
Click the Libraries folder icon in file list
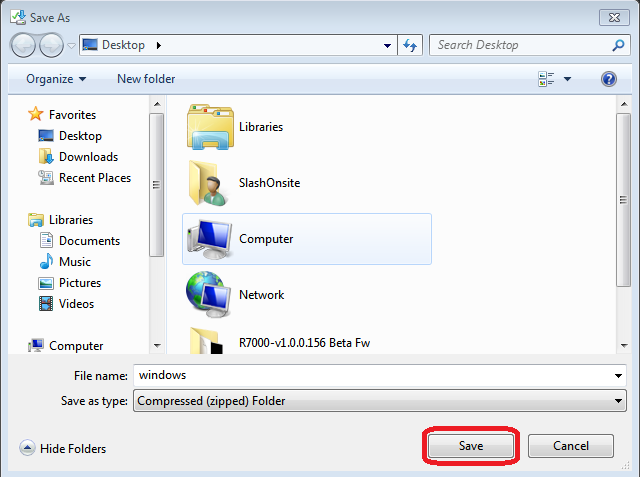[210, 127]
